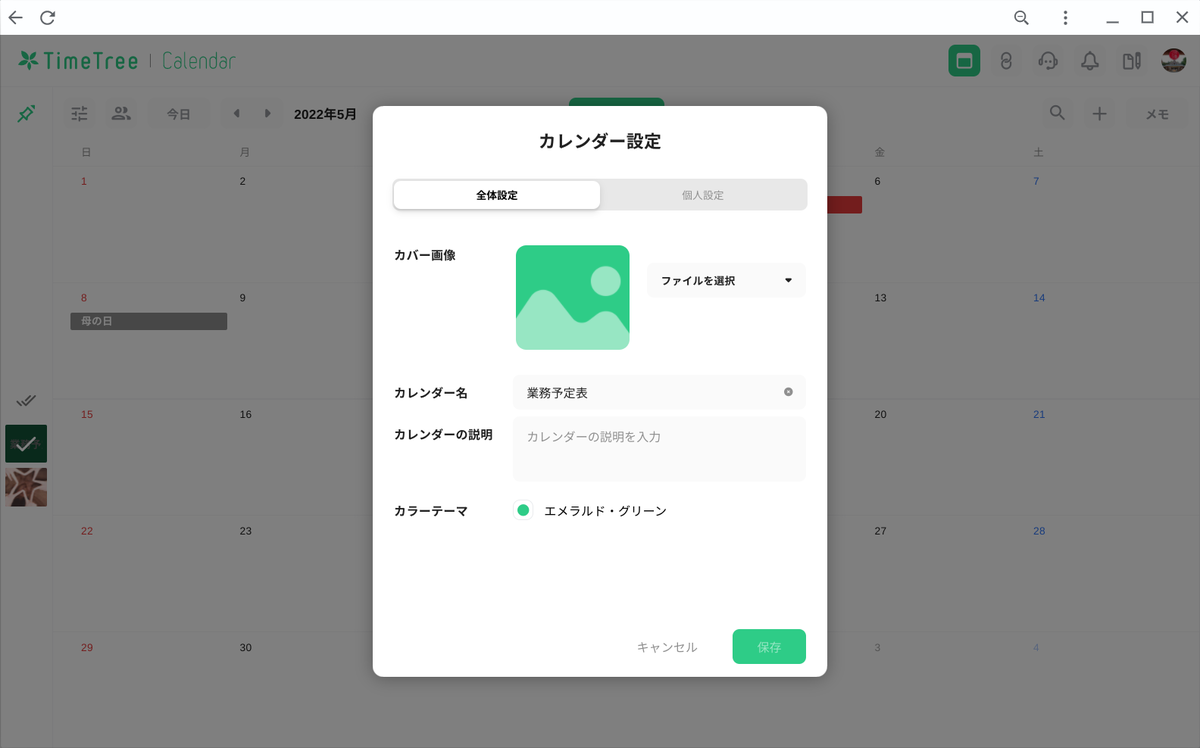The image size is (1200, 748).
Task: Click the カレンダーの説明 text area
Action: pos(659,449)
